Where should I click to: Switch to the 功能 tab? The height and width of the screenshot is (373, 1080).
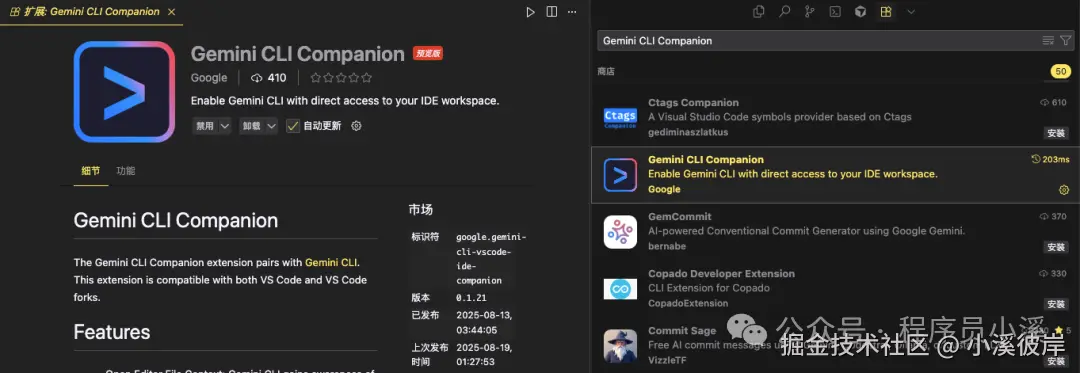coord(125,171)
